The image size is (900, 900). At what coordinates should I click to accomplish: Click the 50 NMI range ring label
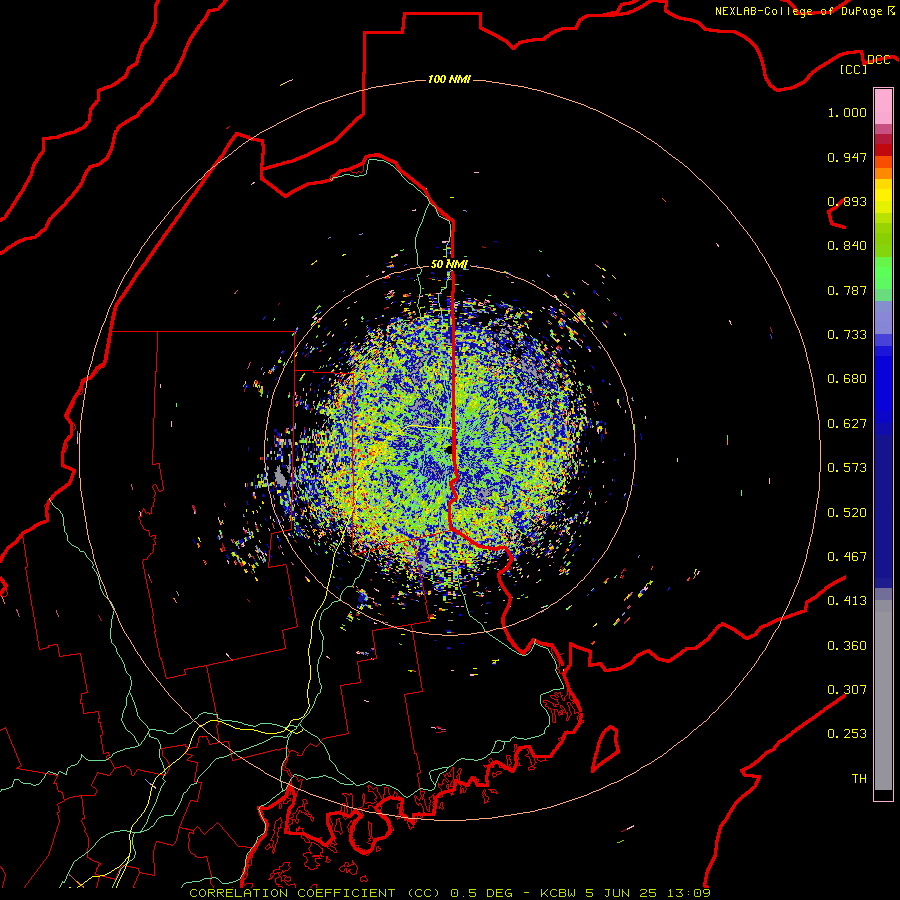[449, 264]
